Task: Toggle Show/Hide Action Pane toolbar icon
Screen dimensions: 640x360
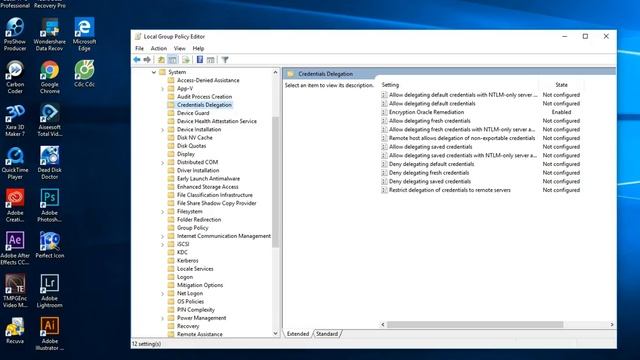Action: click(210, 60)
